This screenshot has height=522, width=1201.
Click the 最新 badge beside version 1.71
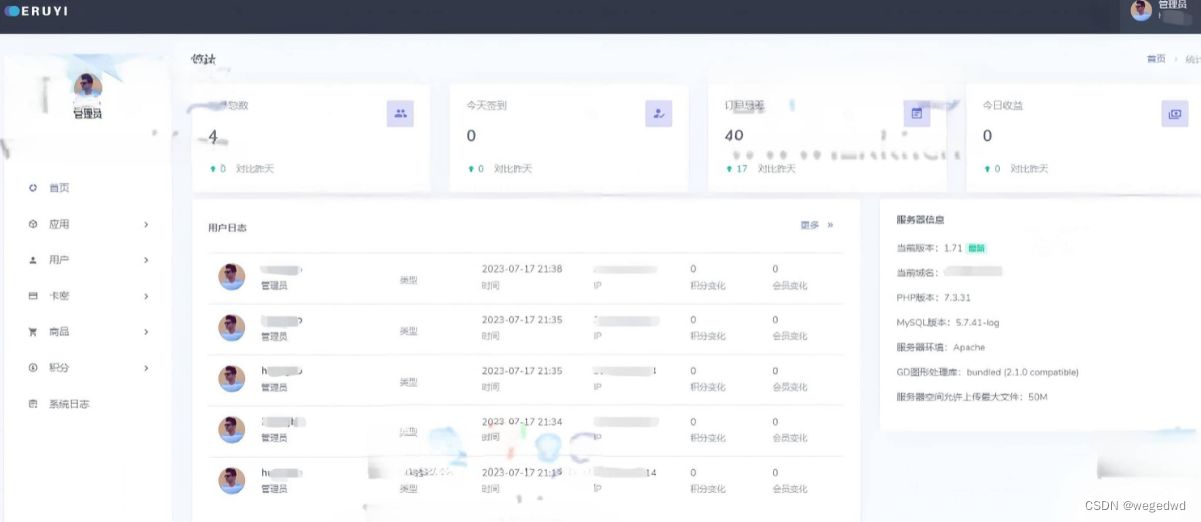(976, 247)
